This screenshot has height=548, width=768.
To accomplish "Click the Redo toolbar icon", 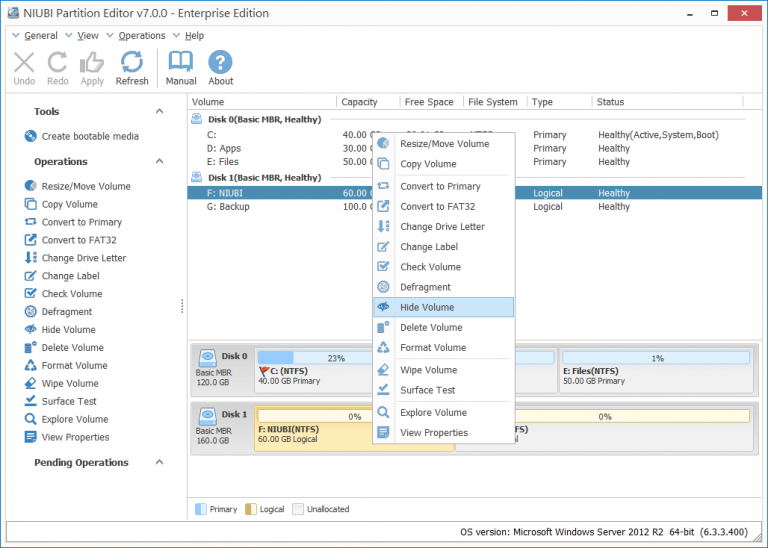I will click(57, 68).
